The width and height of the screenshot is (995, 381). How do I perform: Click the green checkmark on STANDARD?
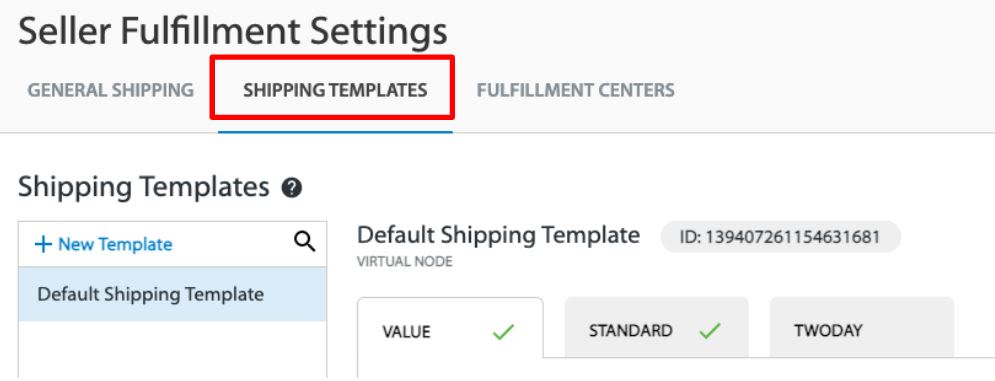tap(710, 330)
